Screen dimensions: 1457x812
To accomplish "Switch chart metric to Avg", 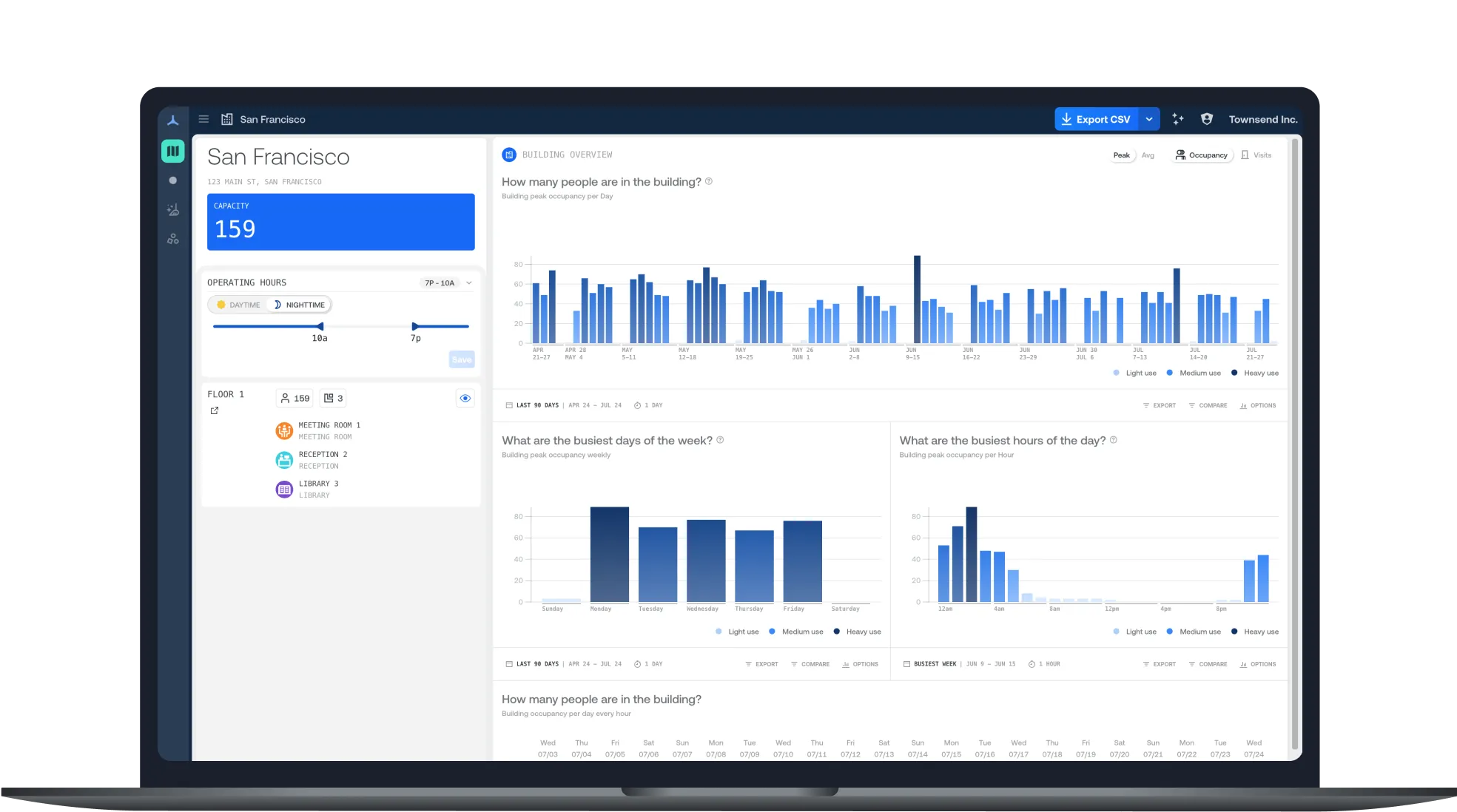I will 1147,155.
